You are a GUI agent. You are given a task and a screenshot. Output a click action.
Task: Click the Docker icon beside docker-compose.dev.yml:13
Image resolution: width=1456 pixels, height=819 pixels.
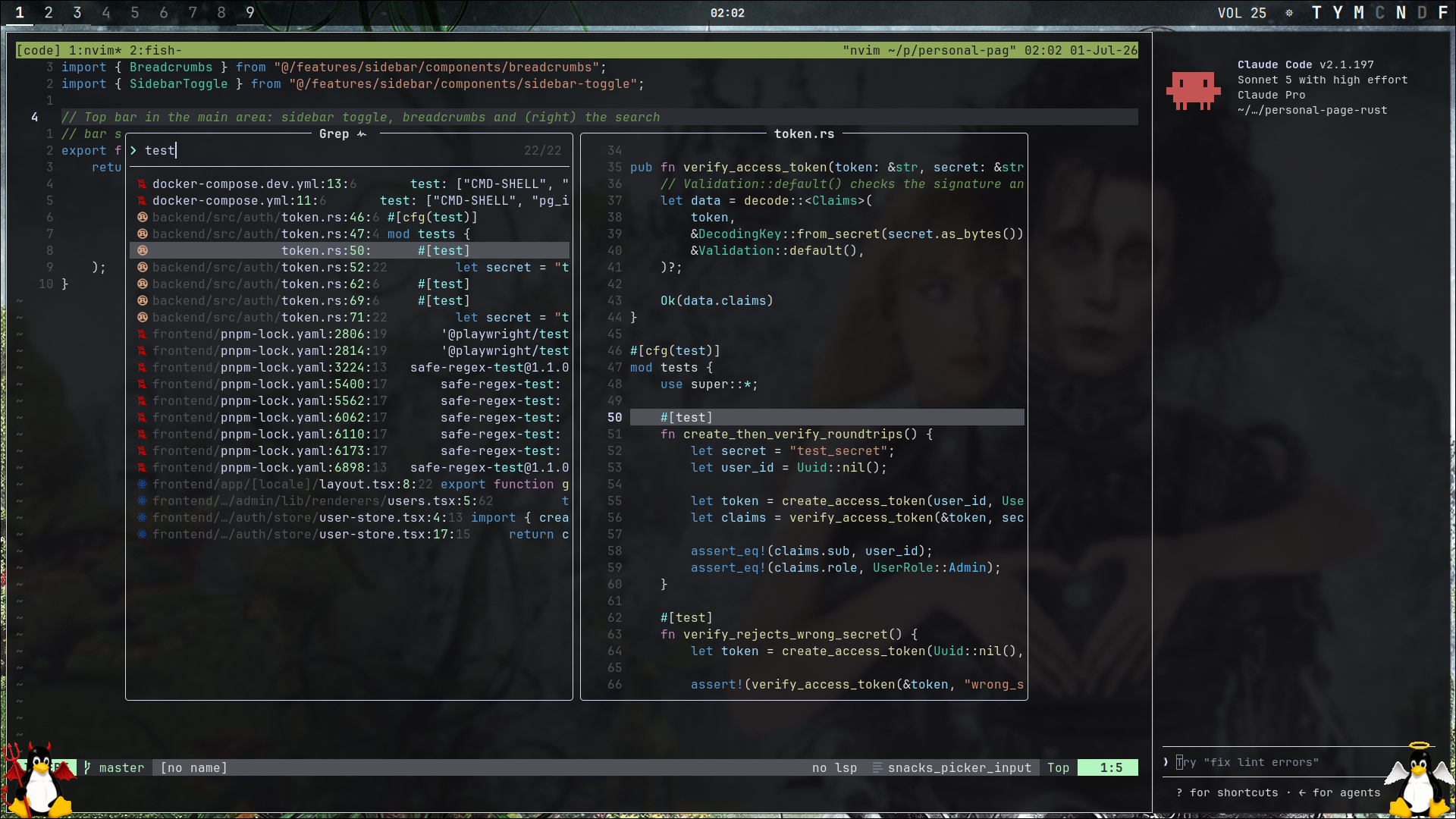[142, 184]
